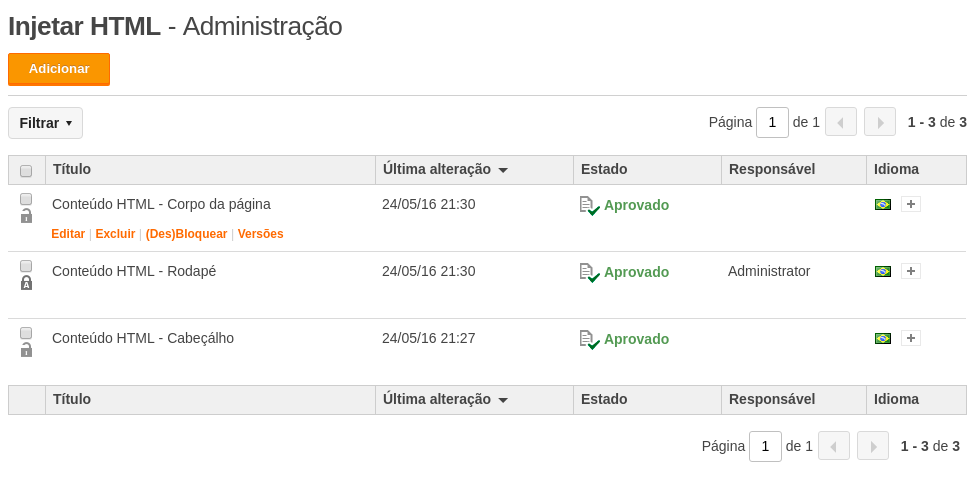The image size is (975, 487).
Task: Open the Filtrar dropdown
Action: pos(45,123)
